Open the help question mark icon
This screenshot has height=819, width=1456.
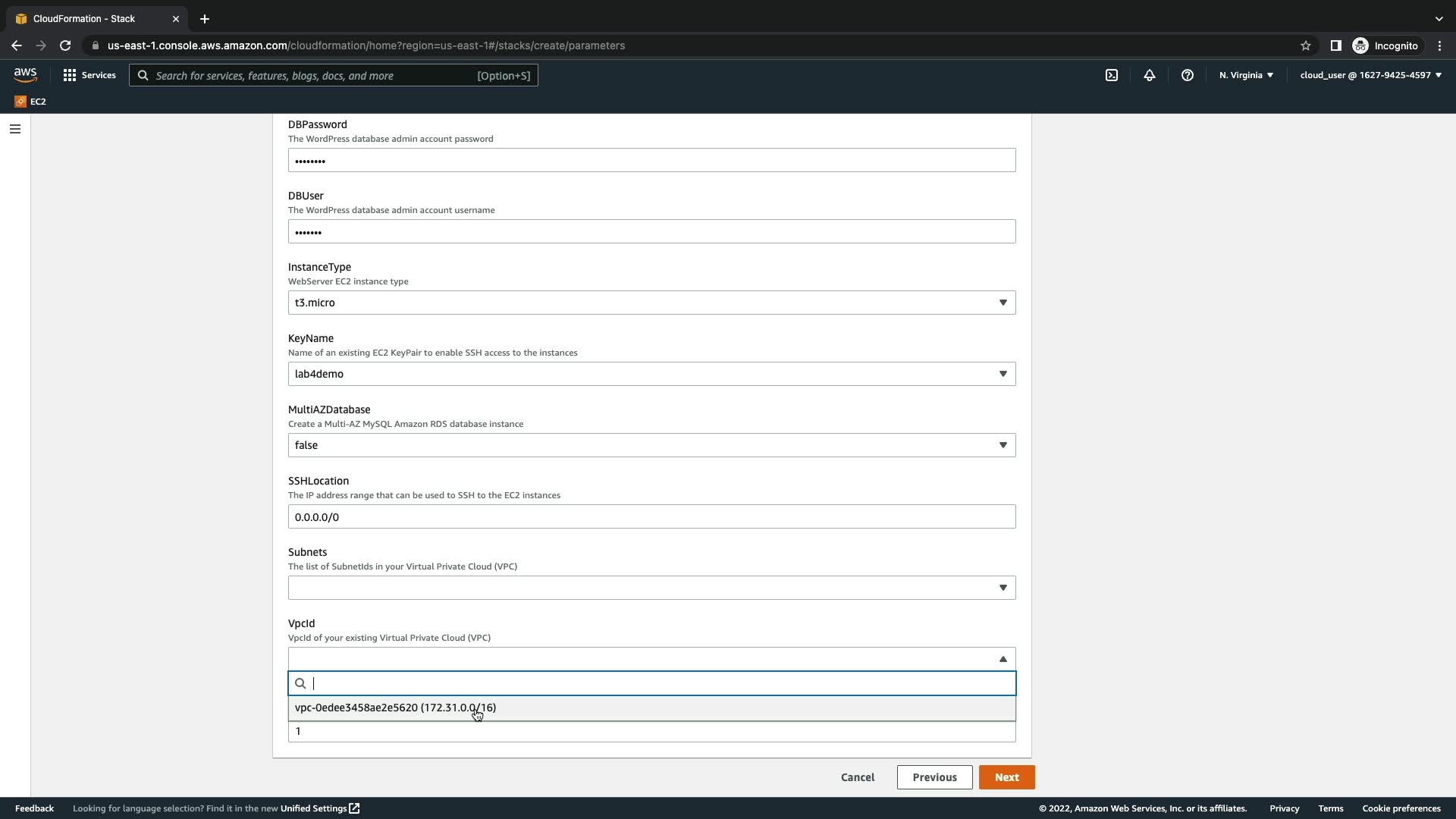(1188, 75)
